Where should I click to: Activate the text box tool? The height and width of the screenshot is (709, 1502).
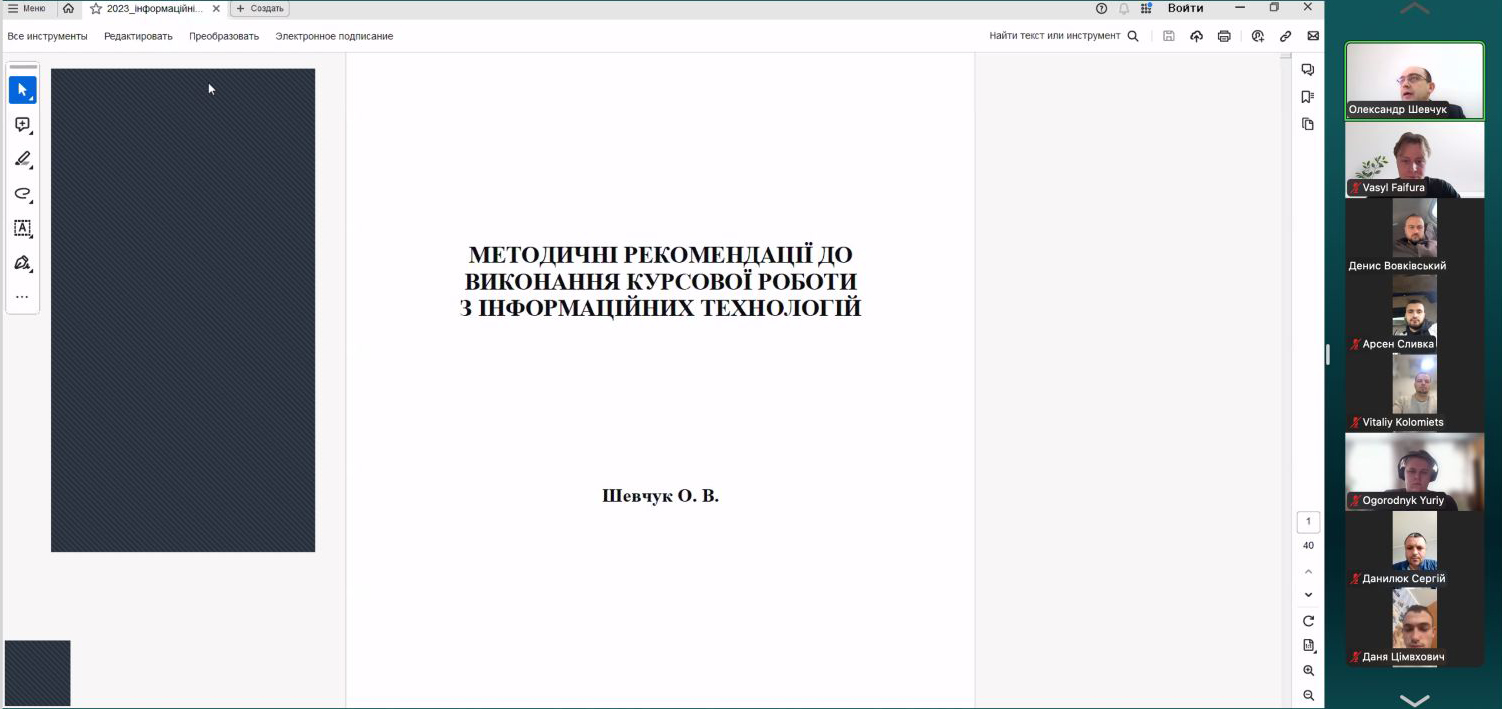(22, 228)
